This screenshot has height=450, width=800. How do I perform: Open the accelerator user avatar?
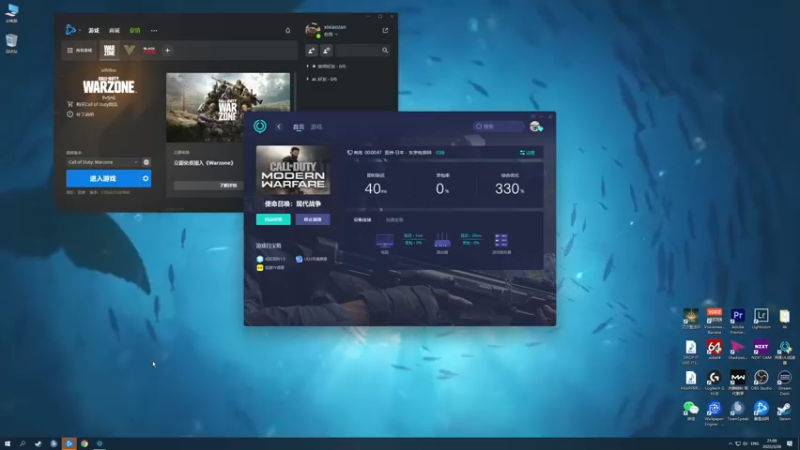[x=535, y=127]
